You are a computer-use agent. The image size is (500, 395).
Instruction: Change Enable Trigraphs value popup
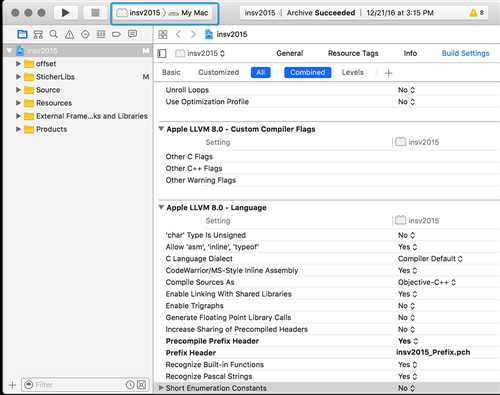406,306
